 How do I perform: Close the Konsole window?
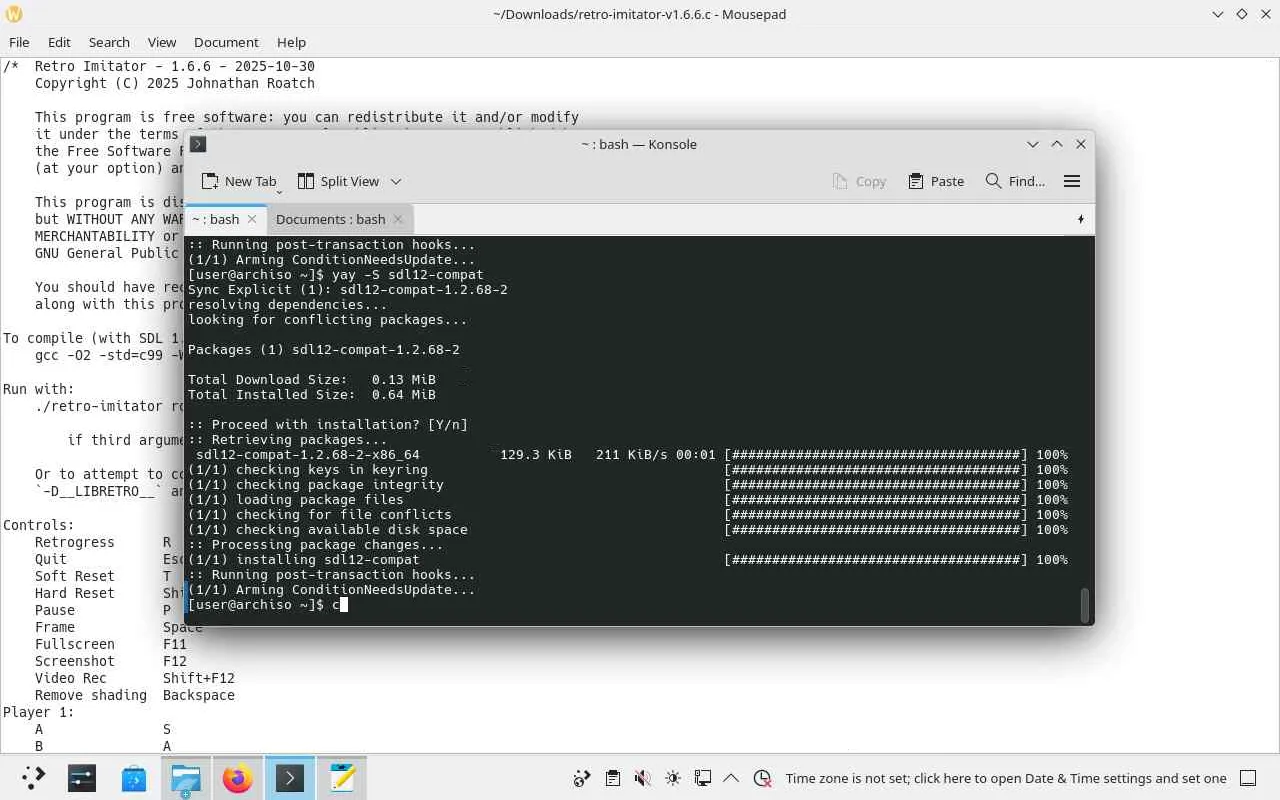1081,144
